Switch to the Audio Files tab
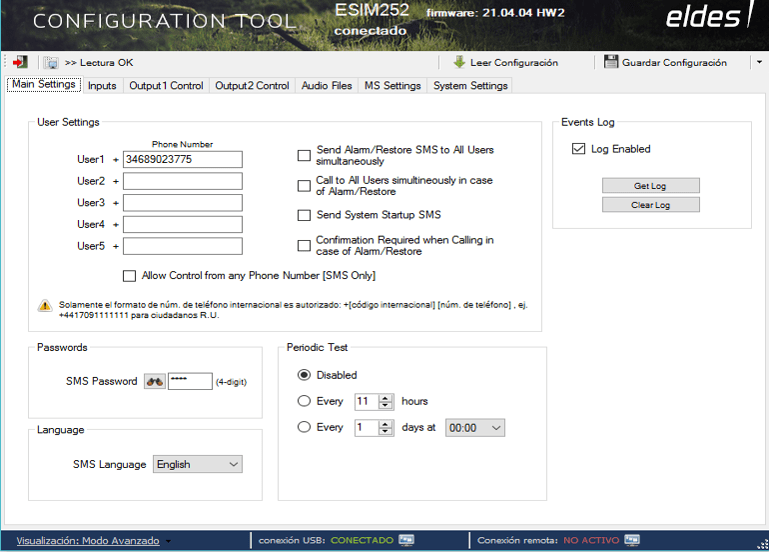This screenshot has width=769, height=552. coord(327,86)
